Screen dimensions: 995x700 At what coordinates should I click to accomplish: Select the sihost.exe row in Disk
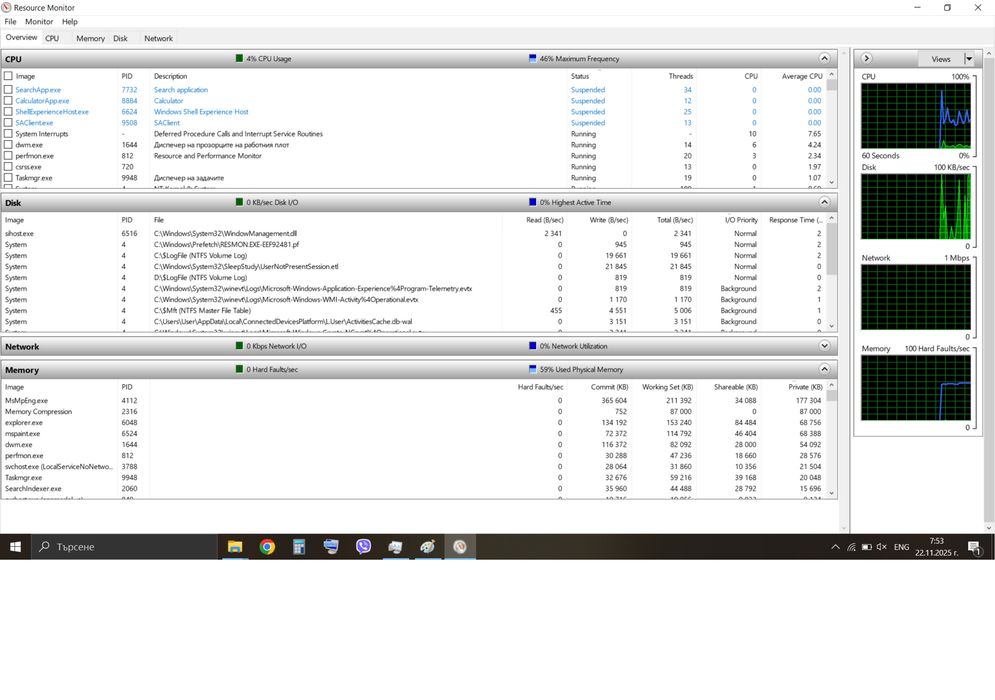414,234
